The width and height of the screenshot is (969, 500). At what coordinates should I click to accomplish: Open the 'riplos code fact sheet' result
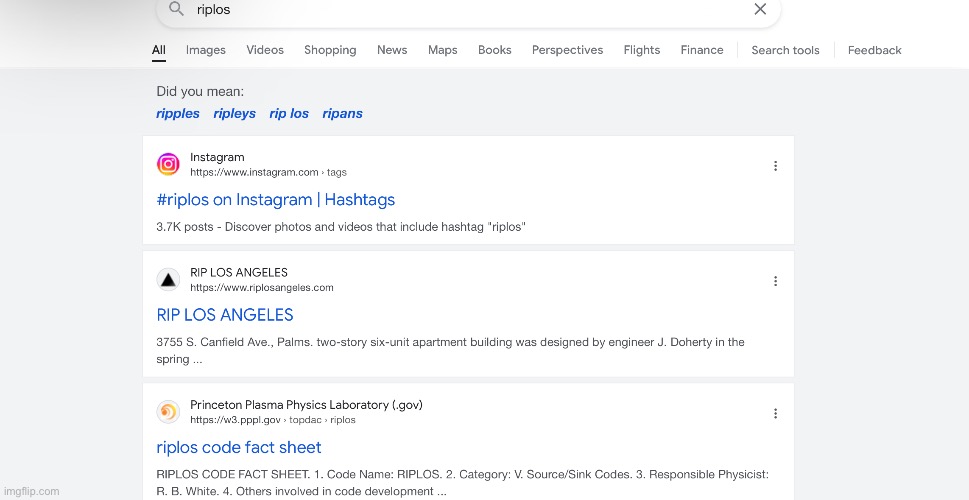tap(239, 448)
